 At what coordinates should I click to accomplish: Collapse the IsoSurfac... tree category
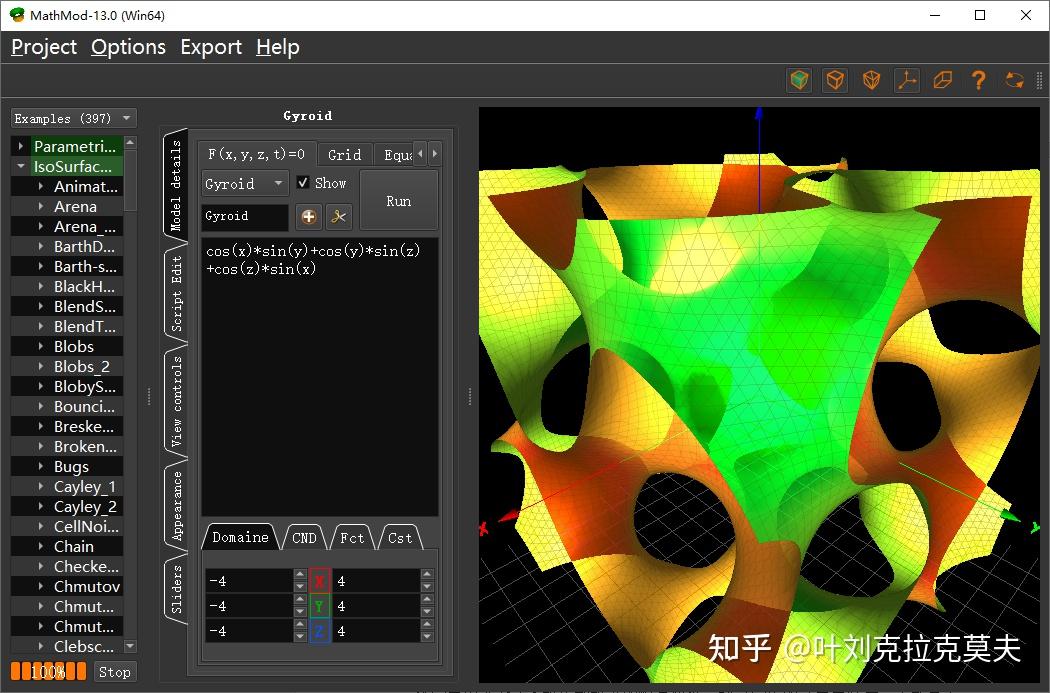21,166
